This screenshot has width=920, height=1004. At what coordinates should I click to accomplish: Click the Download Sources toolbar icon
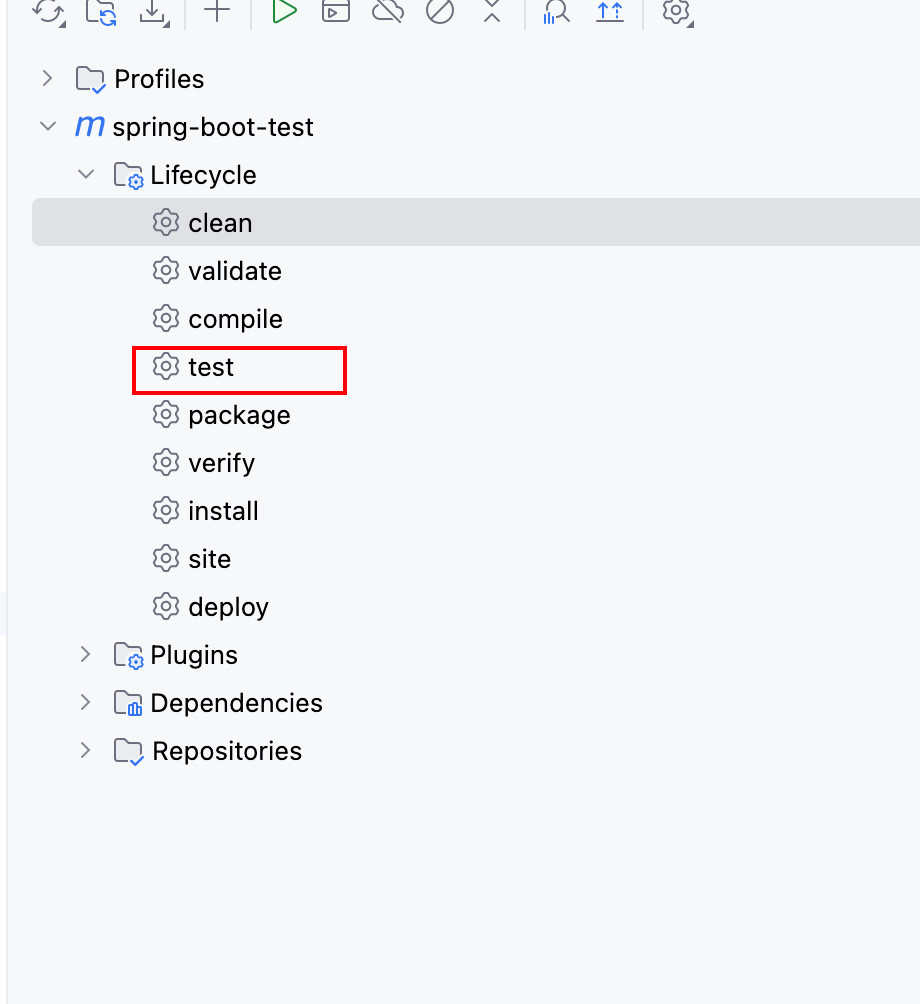(x=152, y=11)
